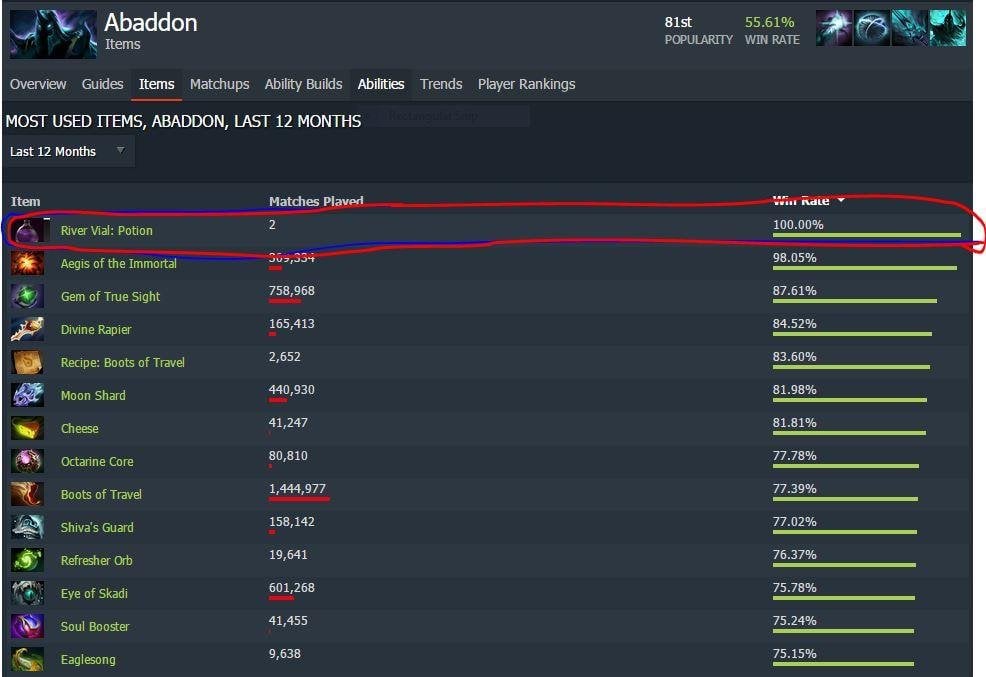Open the Eye of Skadi link

tap(94, 593)
